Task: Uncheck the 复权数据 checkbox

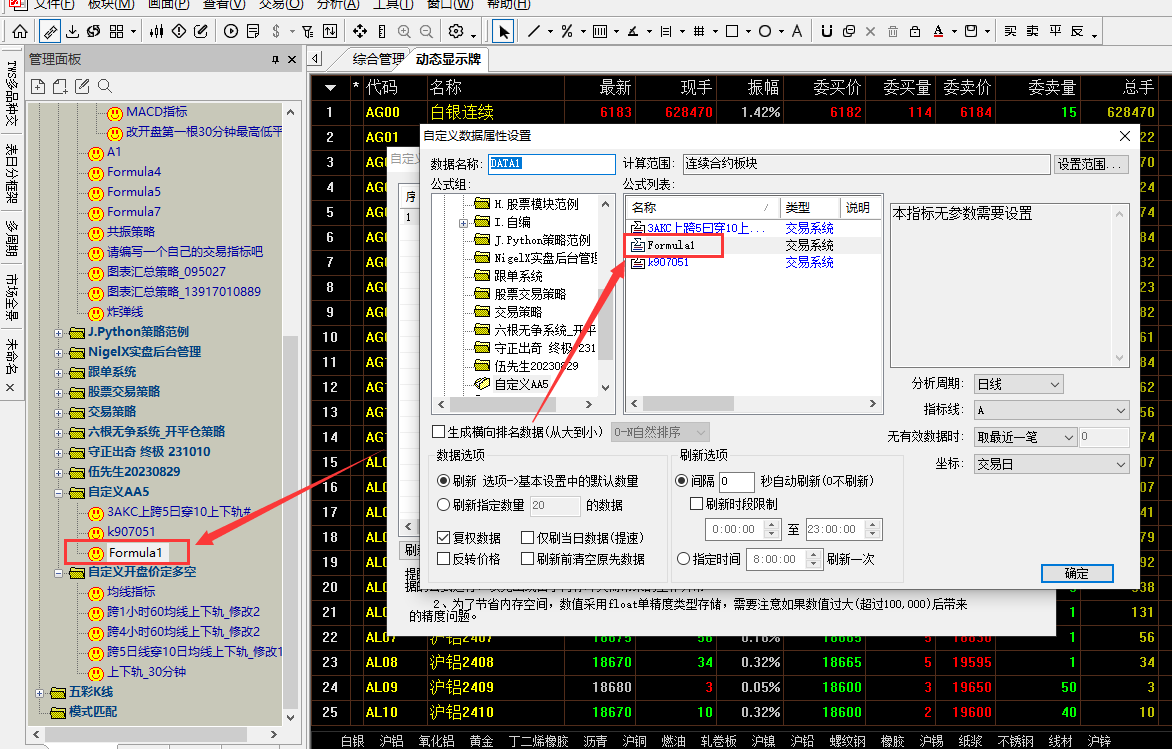Action: point(443,537)
